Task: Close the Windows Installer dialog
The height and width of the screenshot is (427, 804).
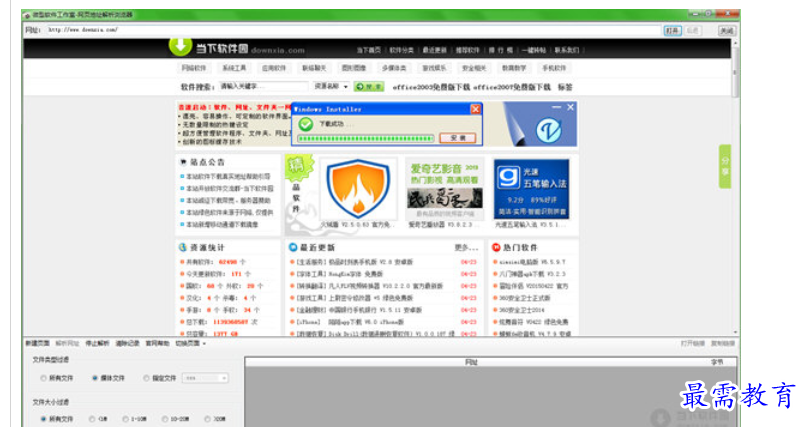Action: pos(475,109)
